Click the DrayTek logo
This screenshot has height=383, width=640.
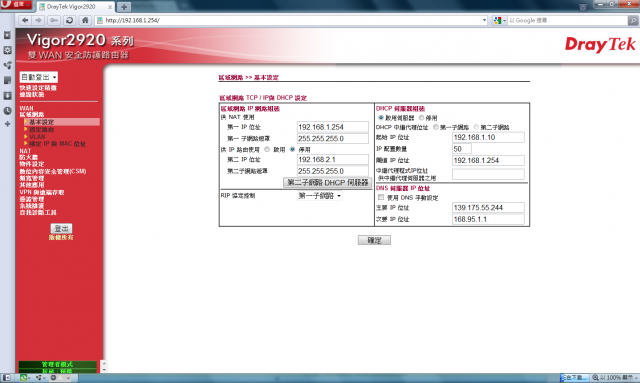pyautogui.click(x=600, y=44)
